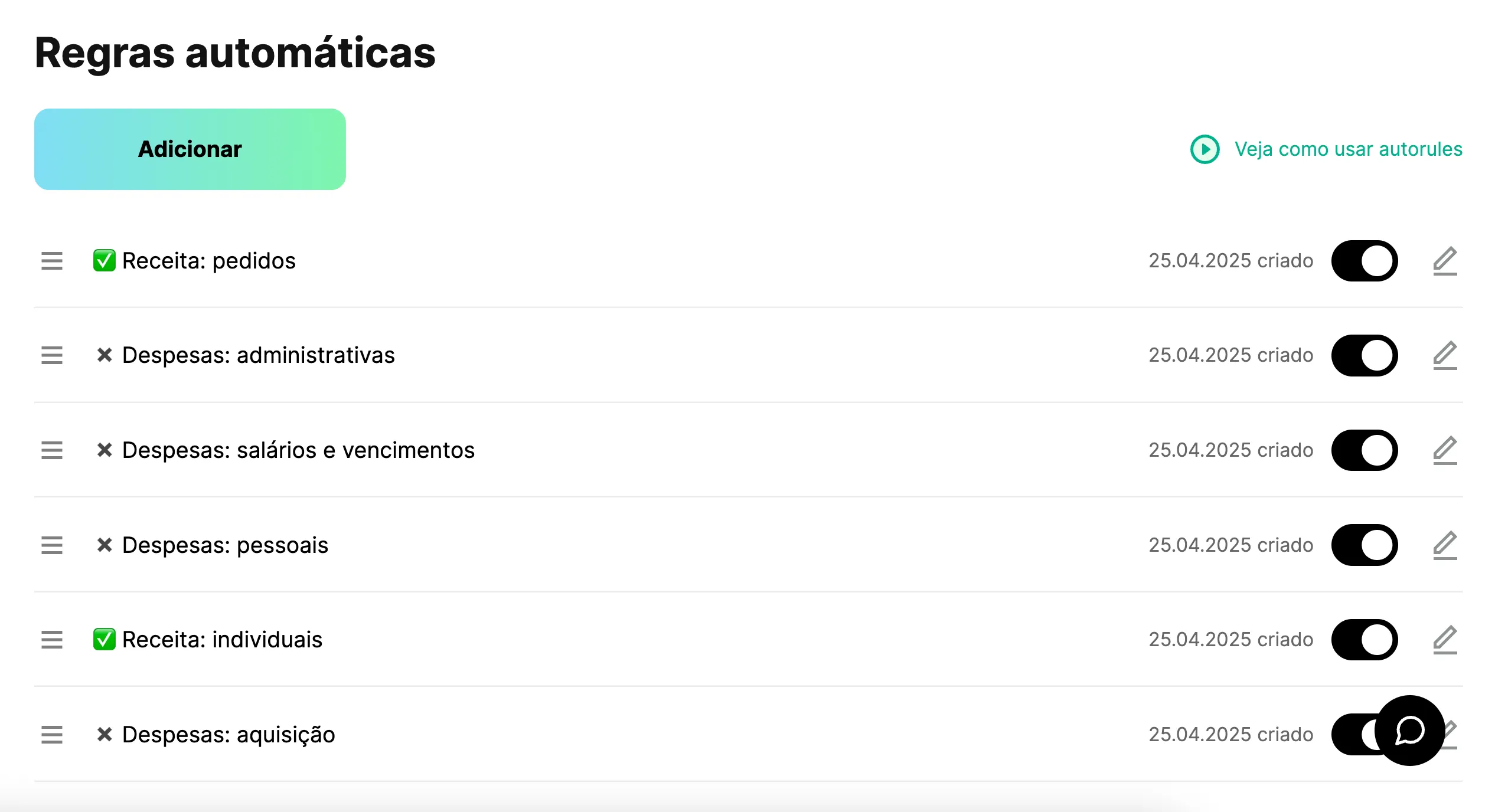Viewport: 1495px width, 812px height.
Task: Disable the "Despesas: pessoais" switch
Action: tap(1364, 545)
